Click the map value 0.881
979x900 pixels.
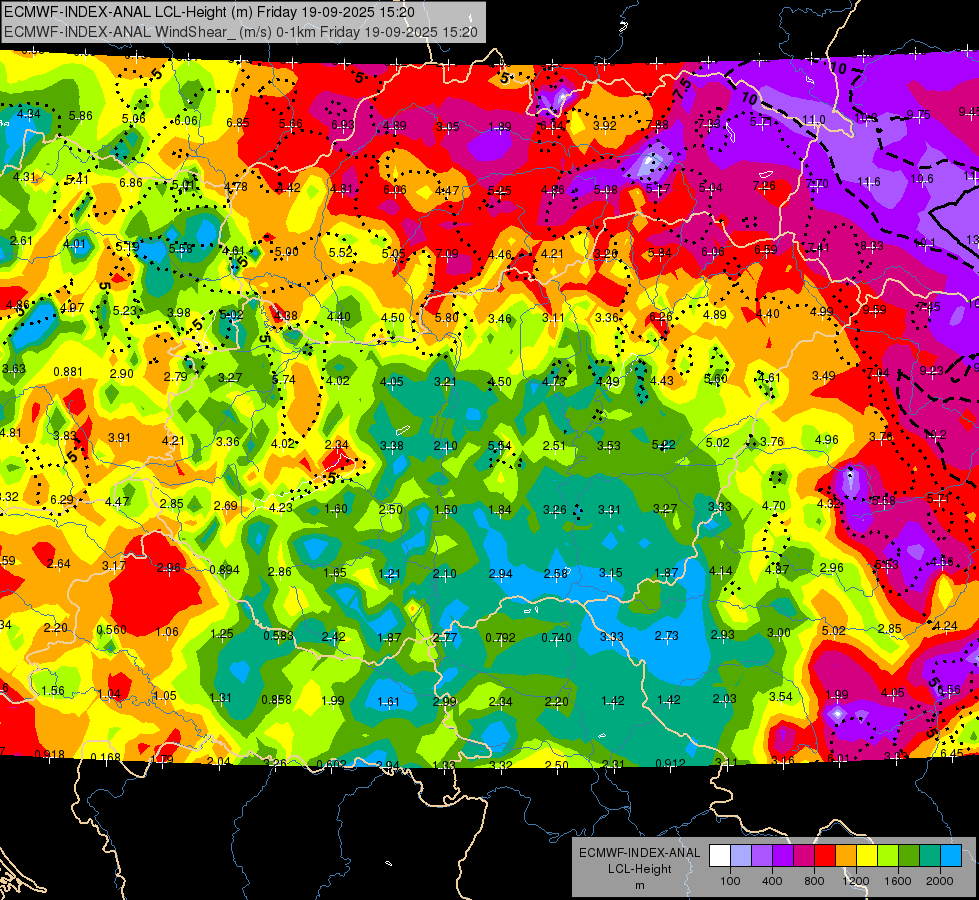tap(68, 372)
